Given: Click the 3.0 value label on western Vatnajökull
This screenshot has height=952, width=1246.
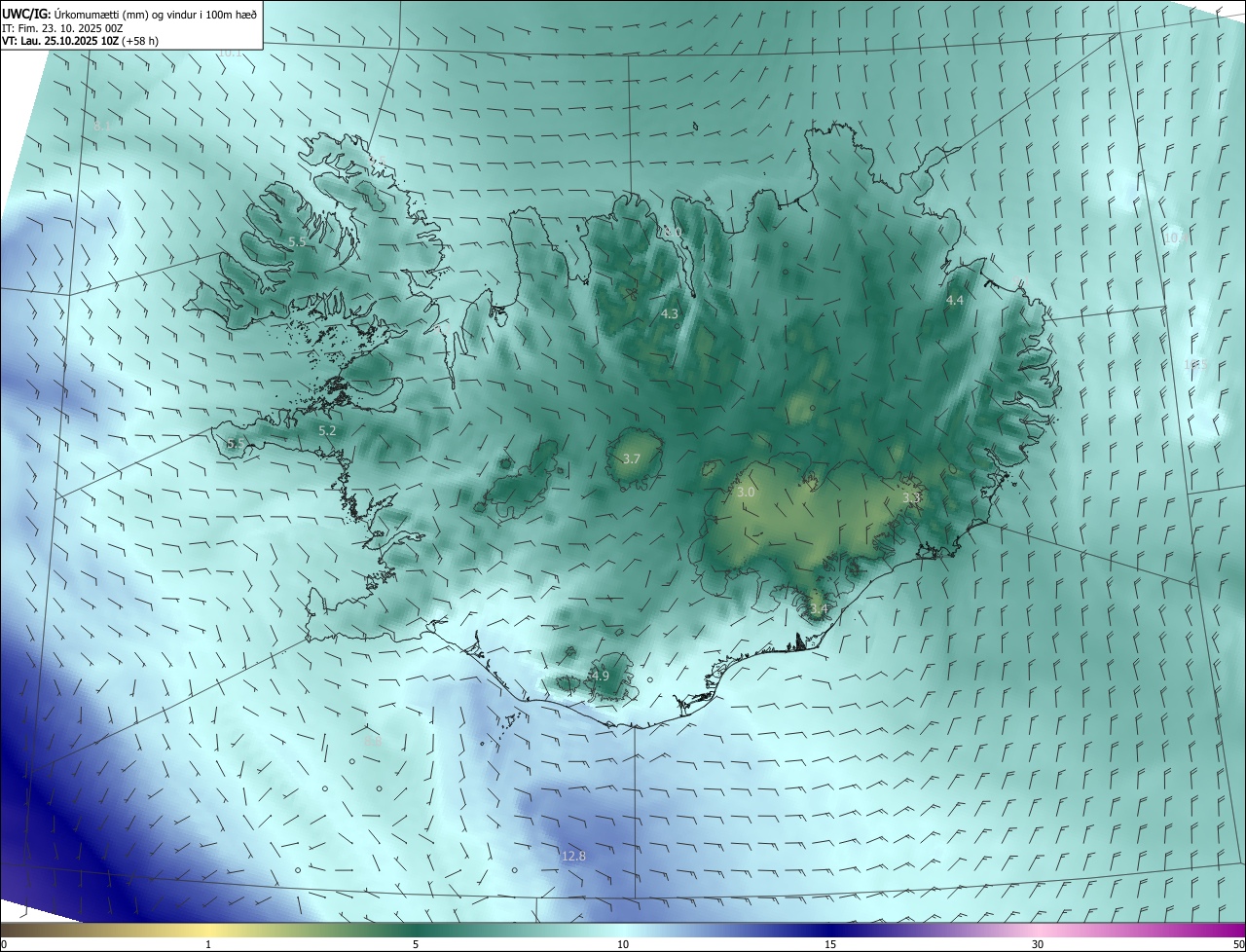Looking at the screenshot, I should pyautogui.click(x=746, y=493).
